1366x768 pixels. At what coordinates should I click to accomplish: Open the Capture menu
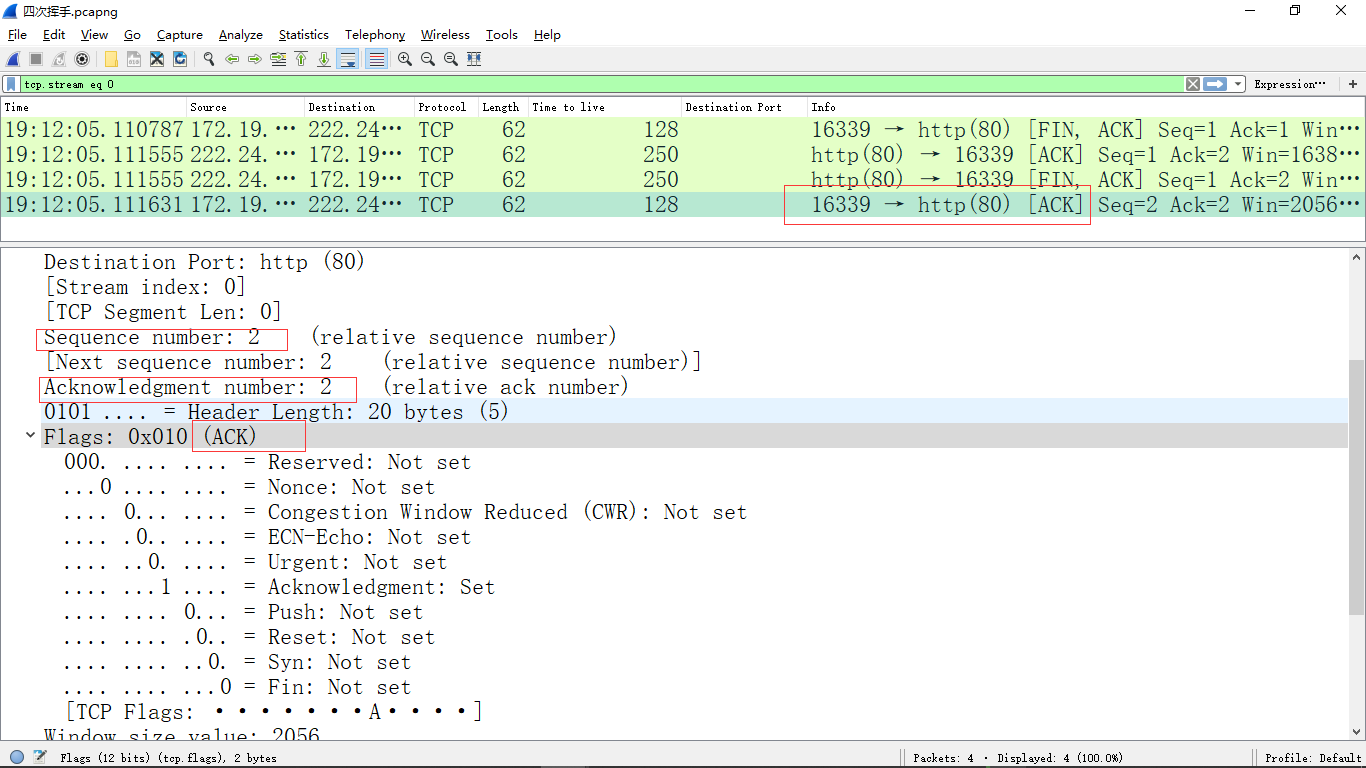pyautogui.click(x=180, y=34)
